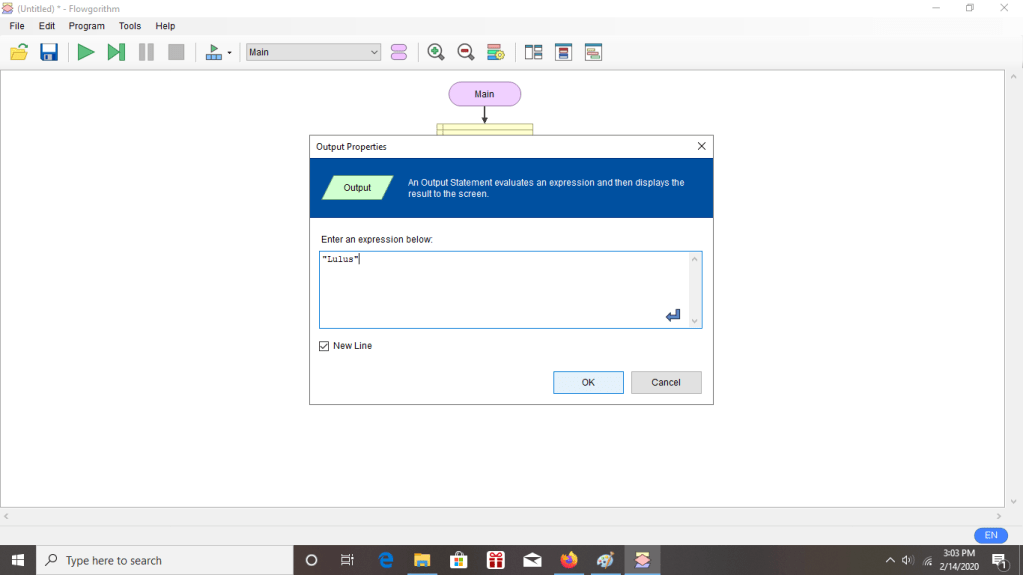
Task: Expand the Main function dropdown
Action: click(374, 52)
